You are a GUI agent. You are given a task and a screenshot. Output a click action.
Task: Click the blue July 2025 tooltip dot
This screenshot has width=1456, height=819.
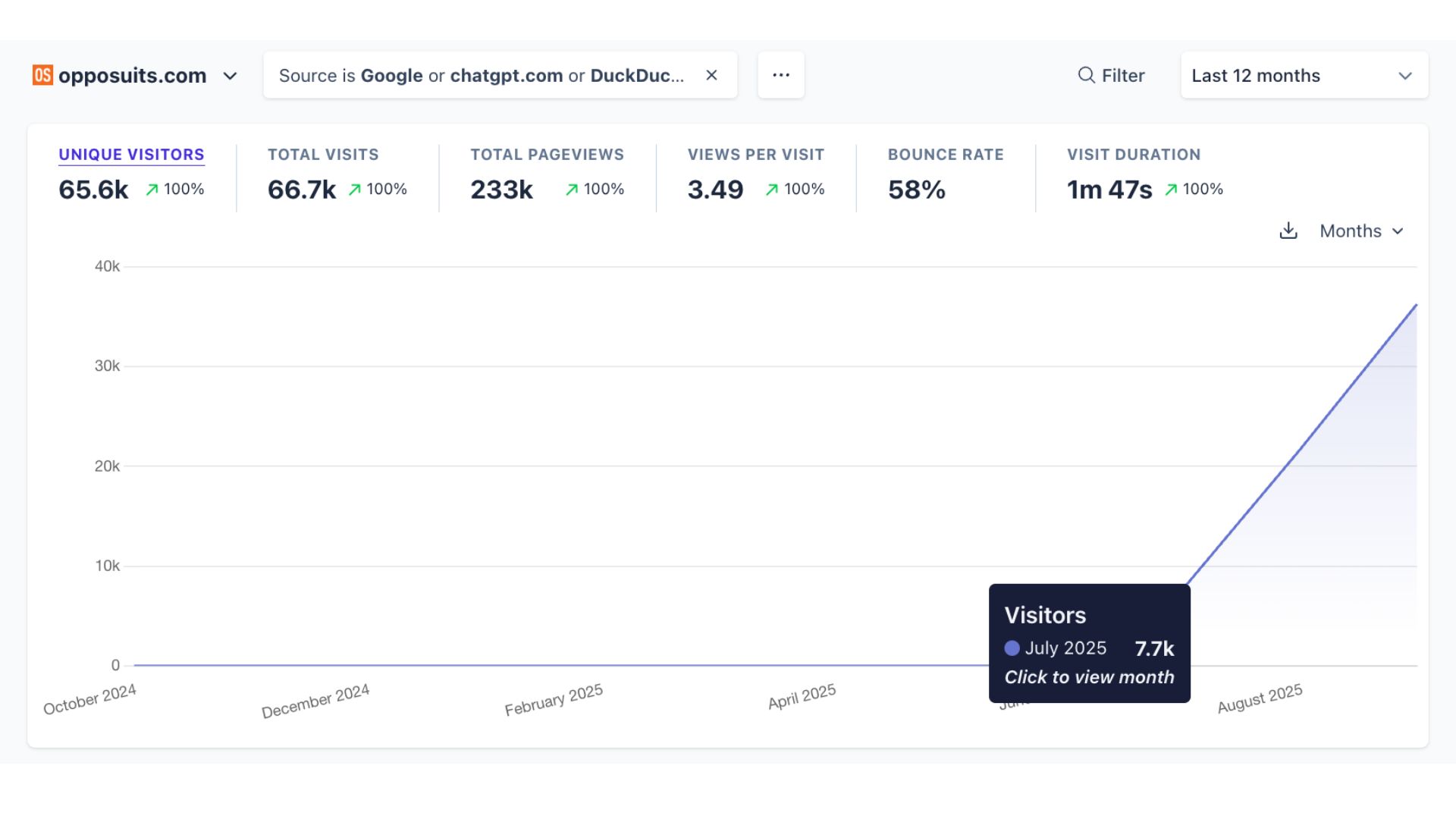tap(1012, 648)
